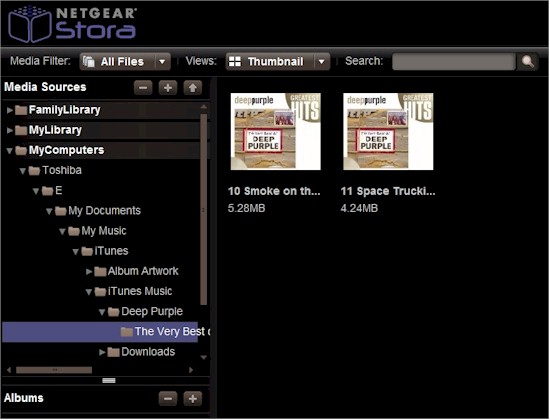Click the Albums plus button
This screenshot has height=420, width=550.
coord(193,399)
